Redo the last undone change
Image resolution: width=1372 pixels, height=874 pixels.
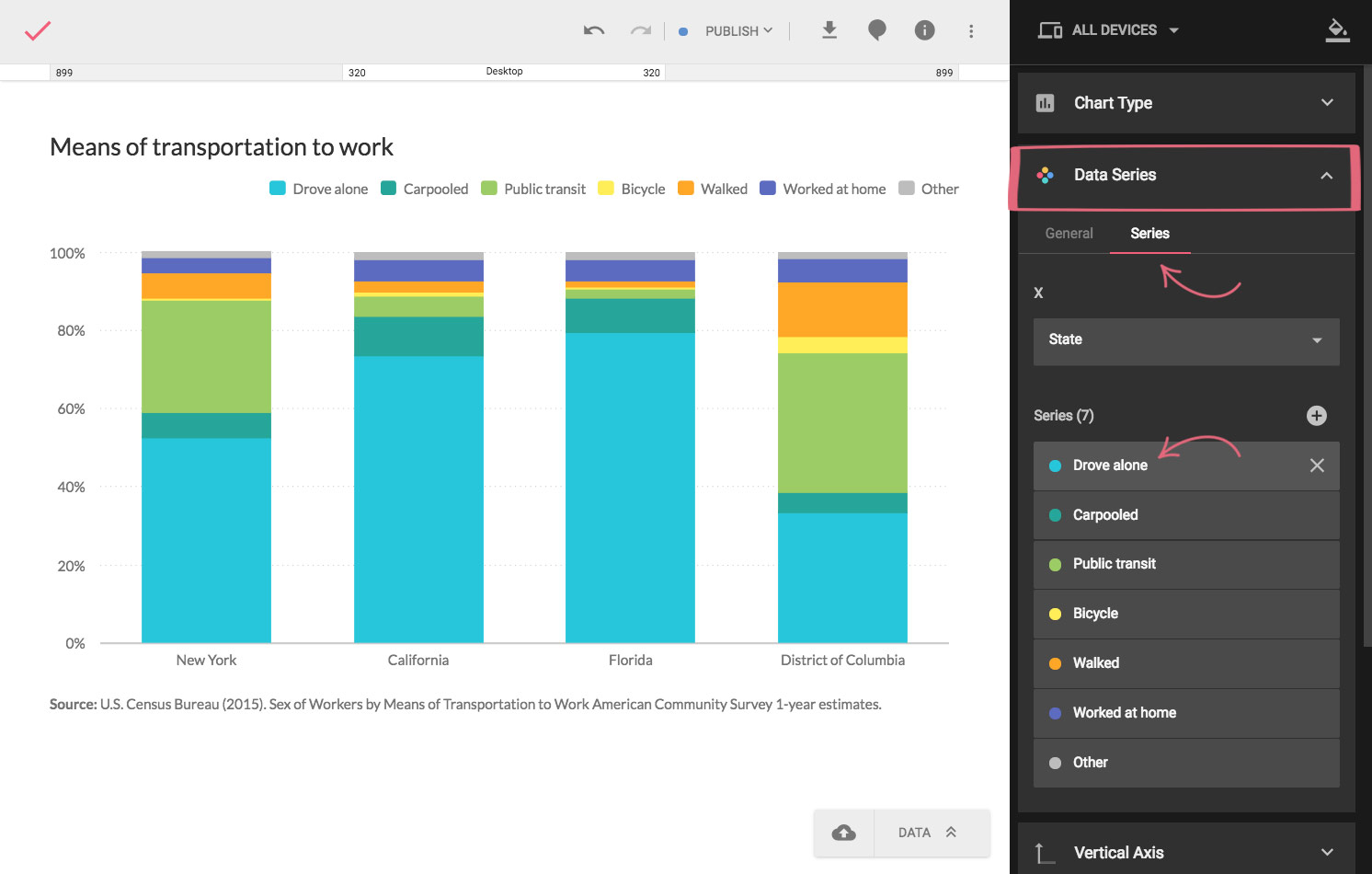640,31
